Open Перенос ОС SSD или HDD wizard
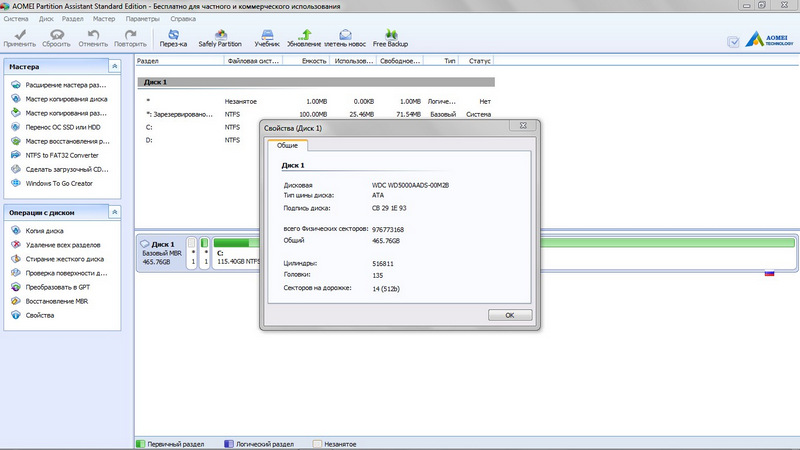 coord(63,127)
